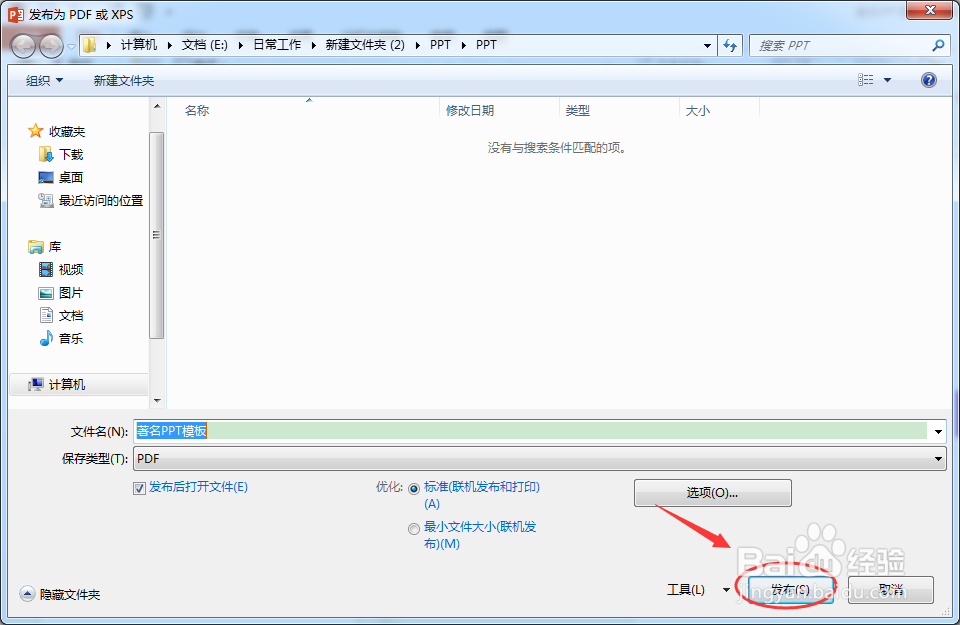Image resolution: width=960 pixels, height=625 pixels.
Task: Uncheck 发布后打开文件 option
Action: pyautogui.click(x=139, y=489)
